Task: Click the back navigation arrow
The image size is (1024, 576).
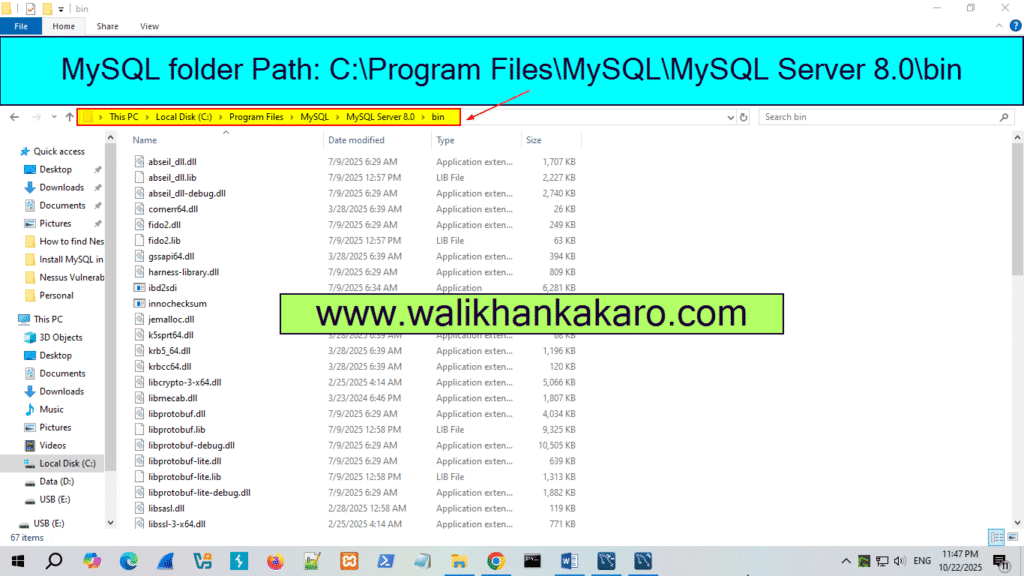Action: (x=14, y=117)
